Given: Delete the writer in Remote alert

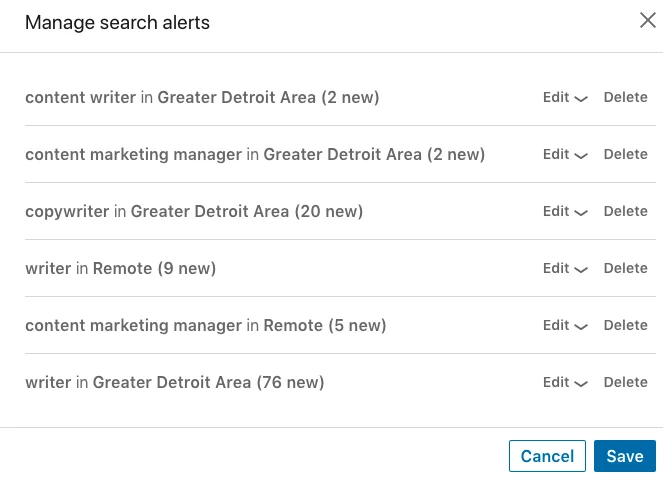Looking at the screenshot, I should [x=625, y=268].
